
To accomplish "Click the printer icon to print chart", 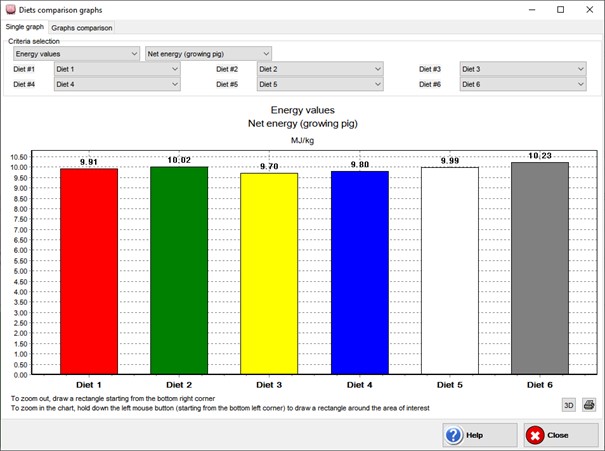I will (x=589, y=405).
